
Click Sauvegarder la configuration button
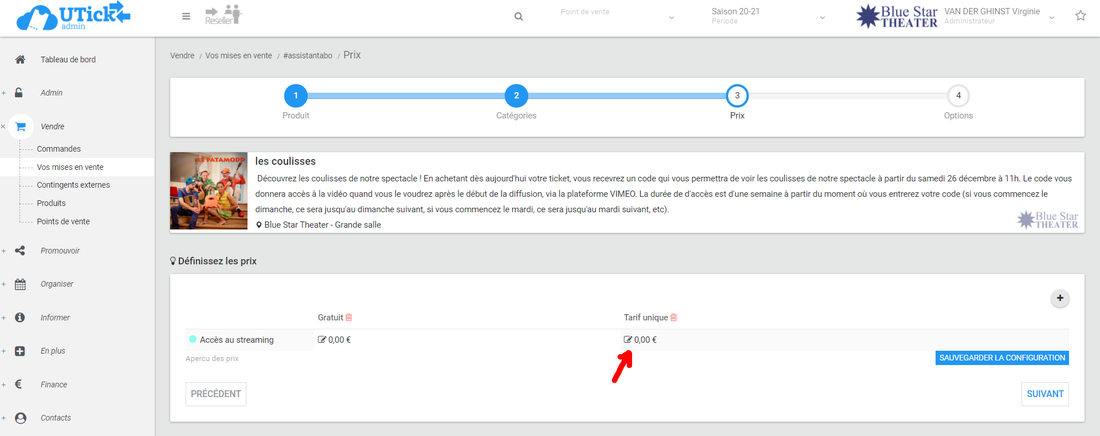[1002, 358]
